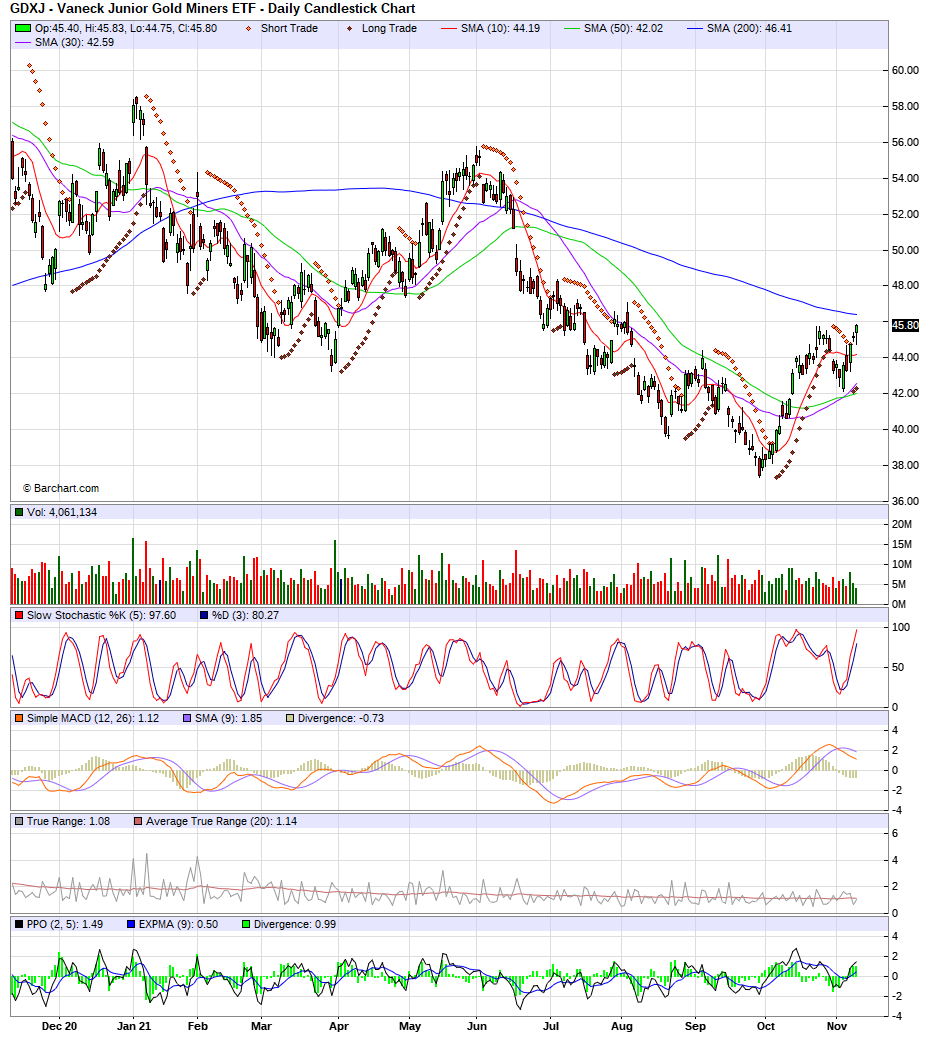Click the 20M volume axis label
The width and height of the screenshot is (930, 1057).
(902, 524)
